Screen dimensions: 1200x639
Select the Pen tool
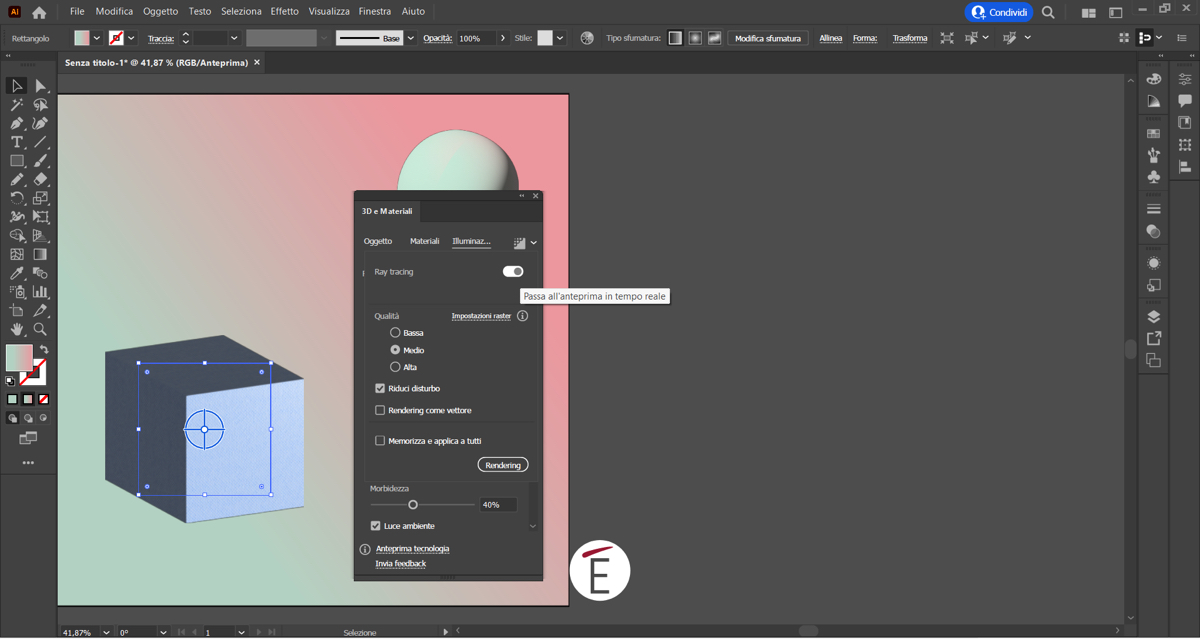(17, 123)
